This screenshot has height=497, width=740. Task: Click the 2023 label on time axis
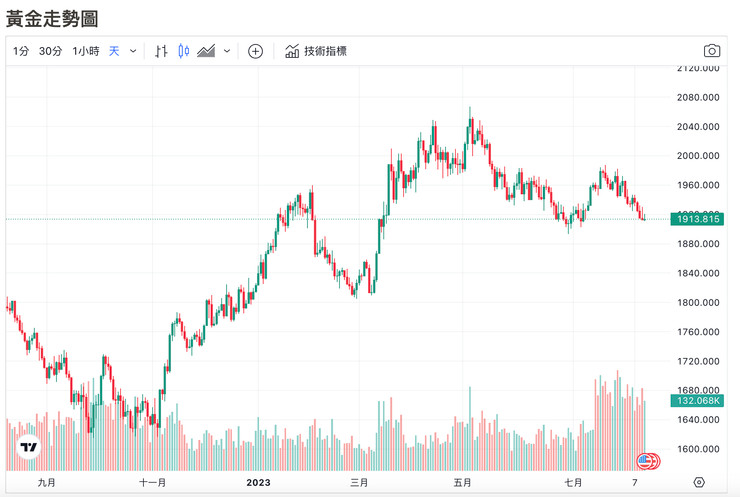[x=259, y=482]
